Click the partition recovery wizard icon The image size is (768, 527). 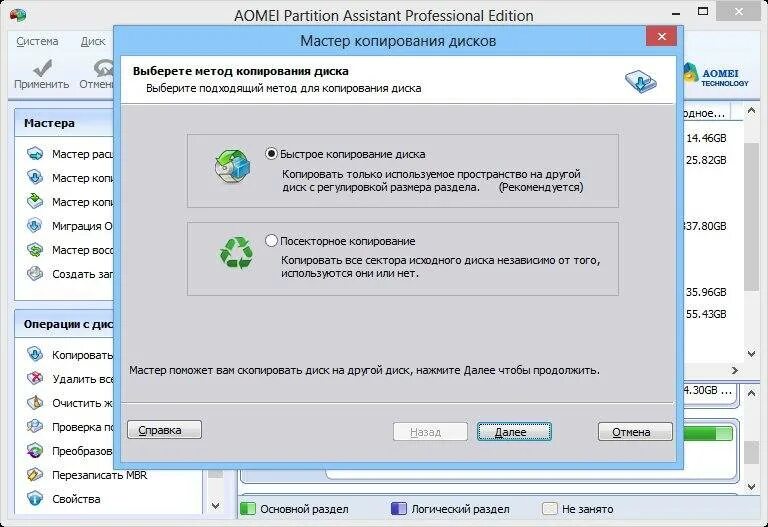point(35,250)
